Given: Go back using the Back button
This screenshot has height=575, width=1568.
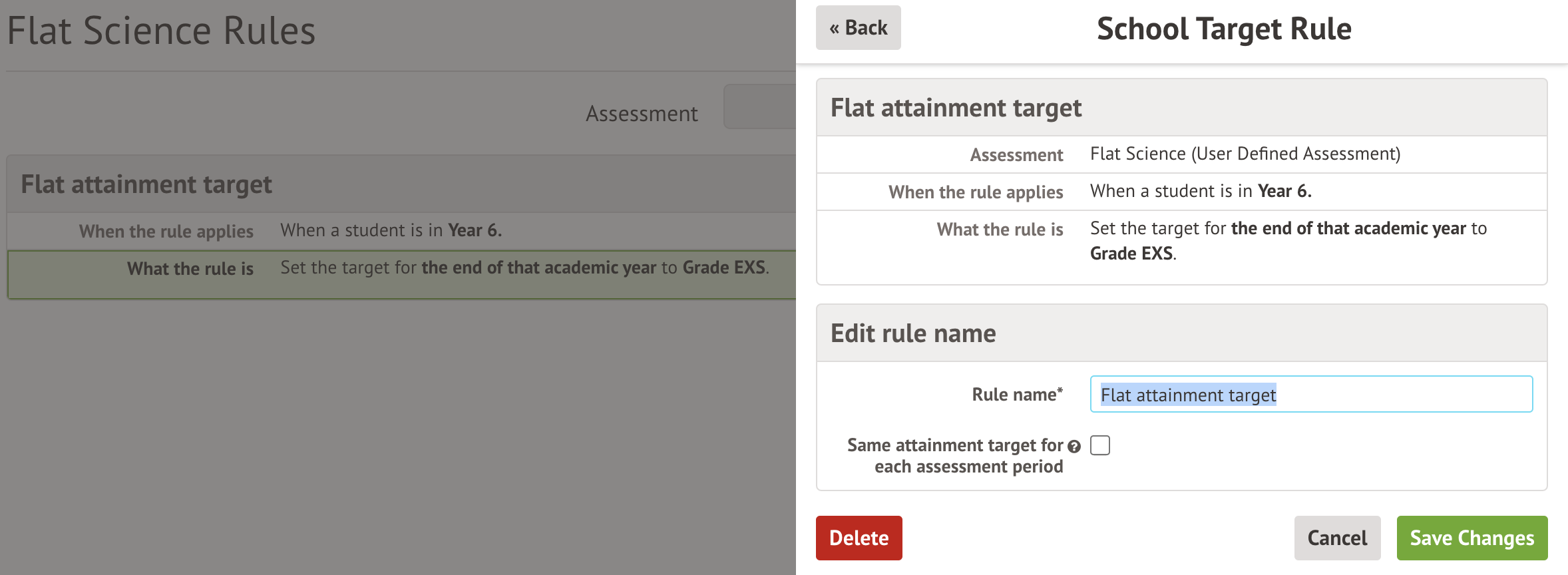Looking at the screenshot, I should 858,28.
